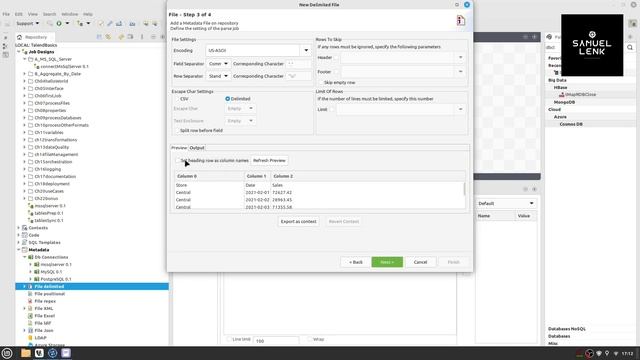Open the Window menu
Image resolution: width=640 pixels, height=360 pixels.
[x=69, y=14]
